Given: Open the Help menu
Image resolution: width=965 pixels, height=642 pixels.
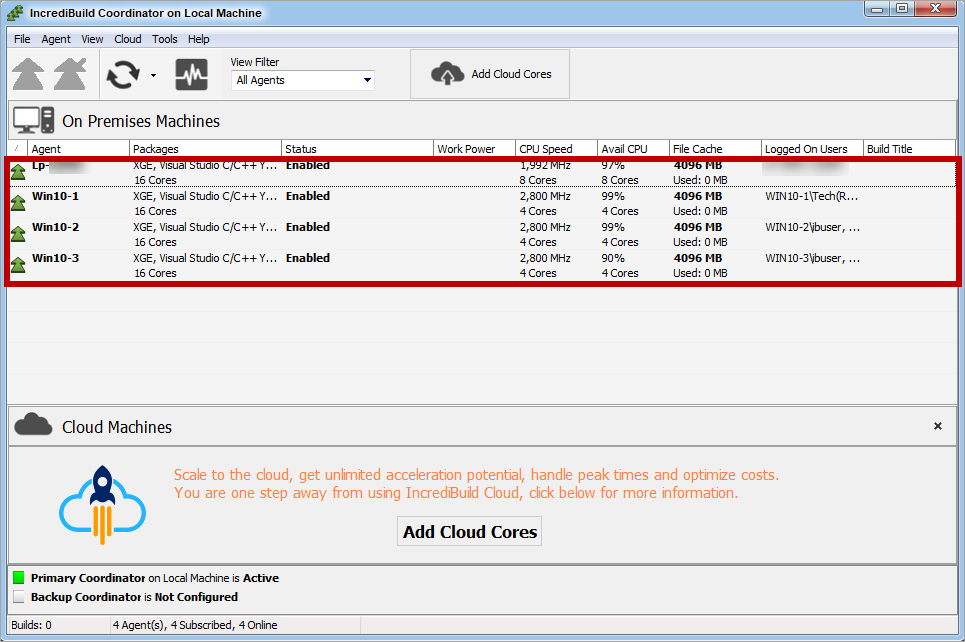Looking at the screenshot, I should click(198, 39).
